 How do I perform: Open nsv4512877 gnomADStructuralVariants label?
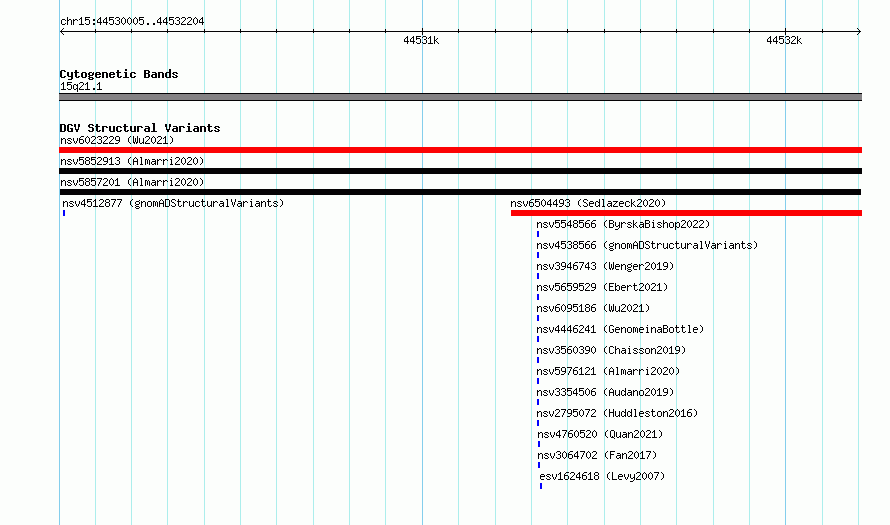click(x=173, y=203)
